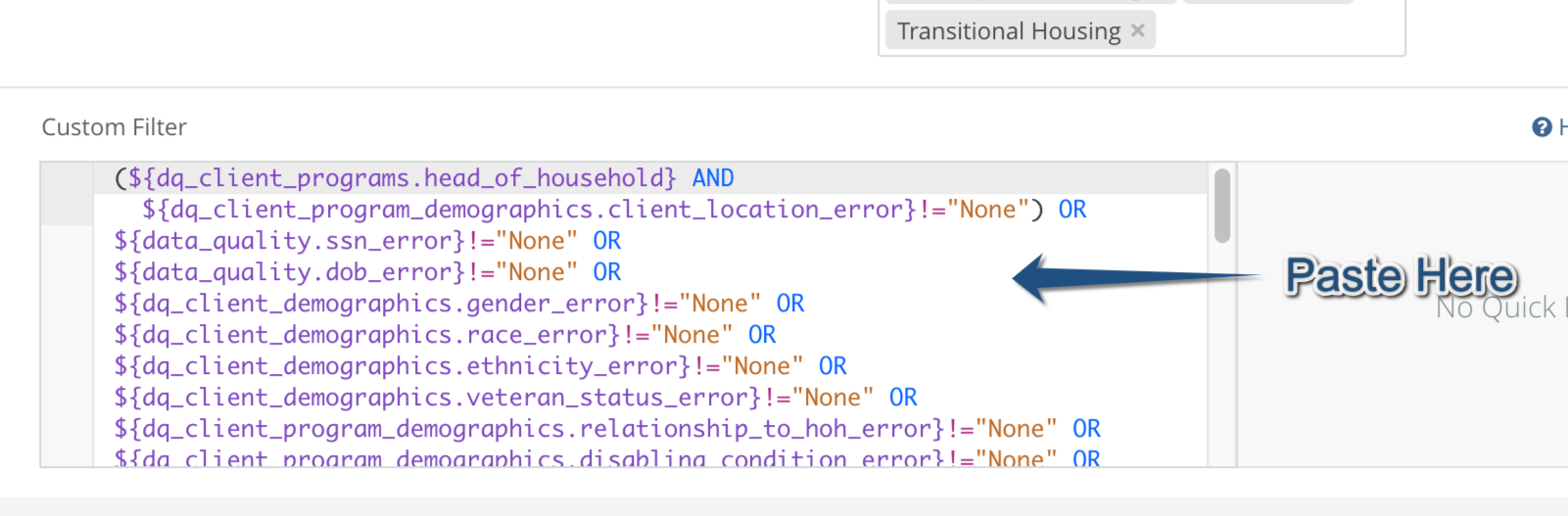Click the race_error filter line
This screenshot has height=516, width=1568.
pos(445,335)
